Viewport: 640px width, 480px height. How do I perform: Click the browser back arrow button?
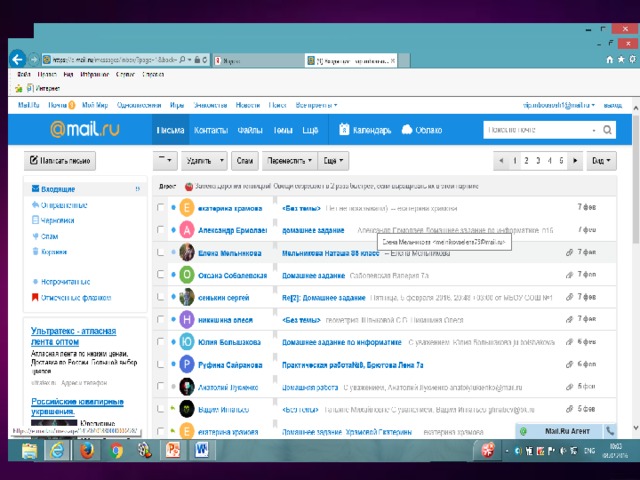coord(17,60)
